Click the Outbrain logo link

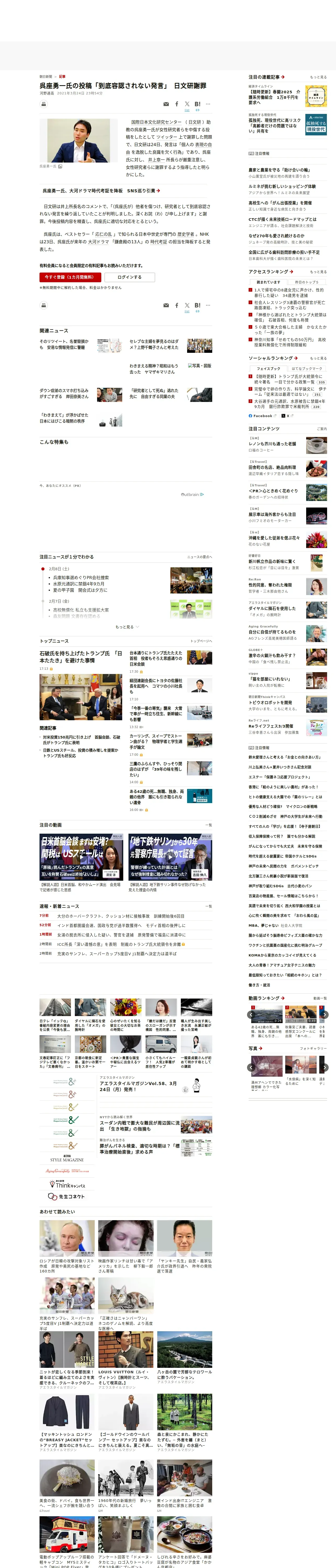tap(192, 494)
